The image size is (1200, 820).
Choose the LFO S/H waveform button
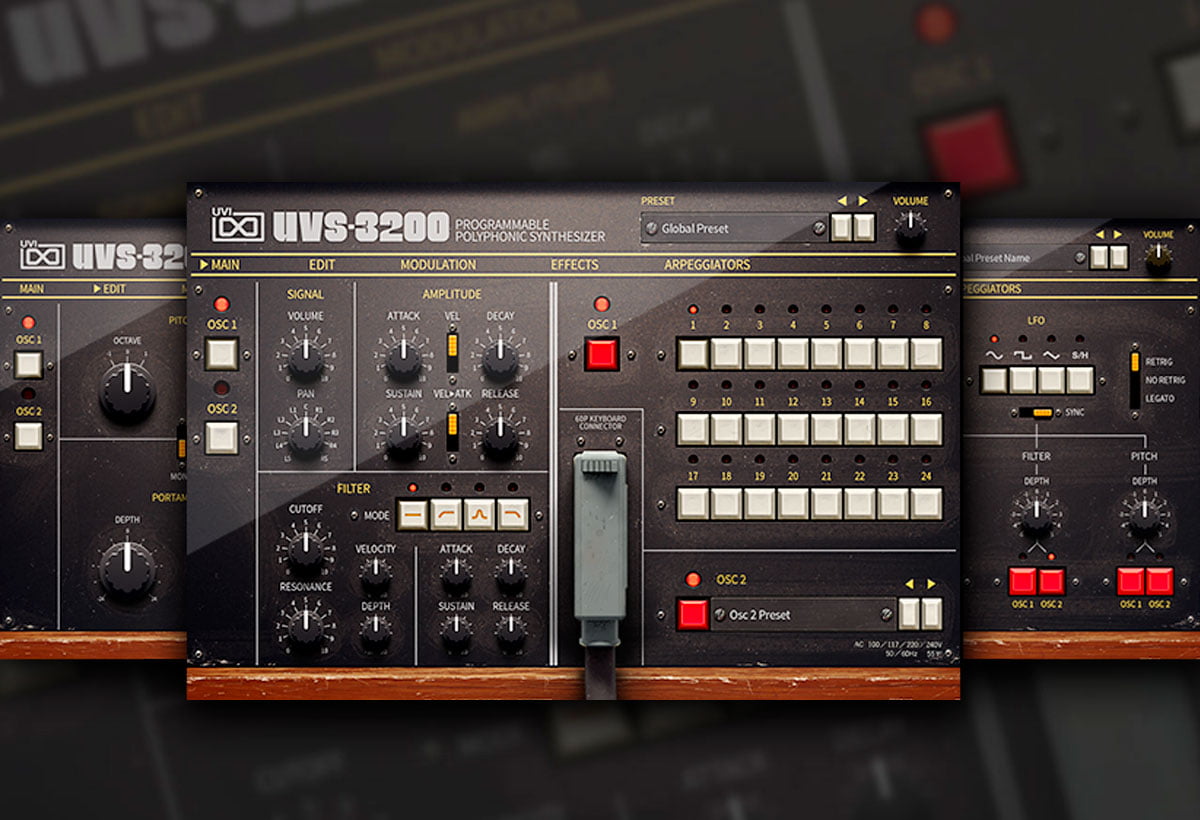tap(1080, 380)
